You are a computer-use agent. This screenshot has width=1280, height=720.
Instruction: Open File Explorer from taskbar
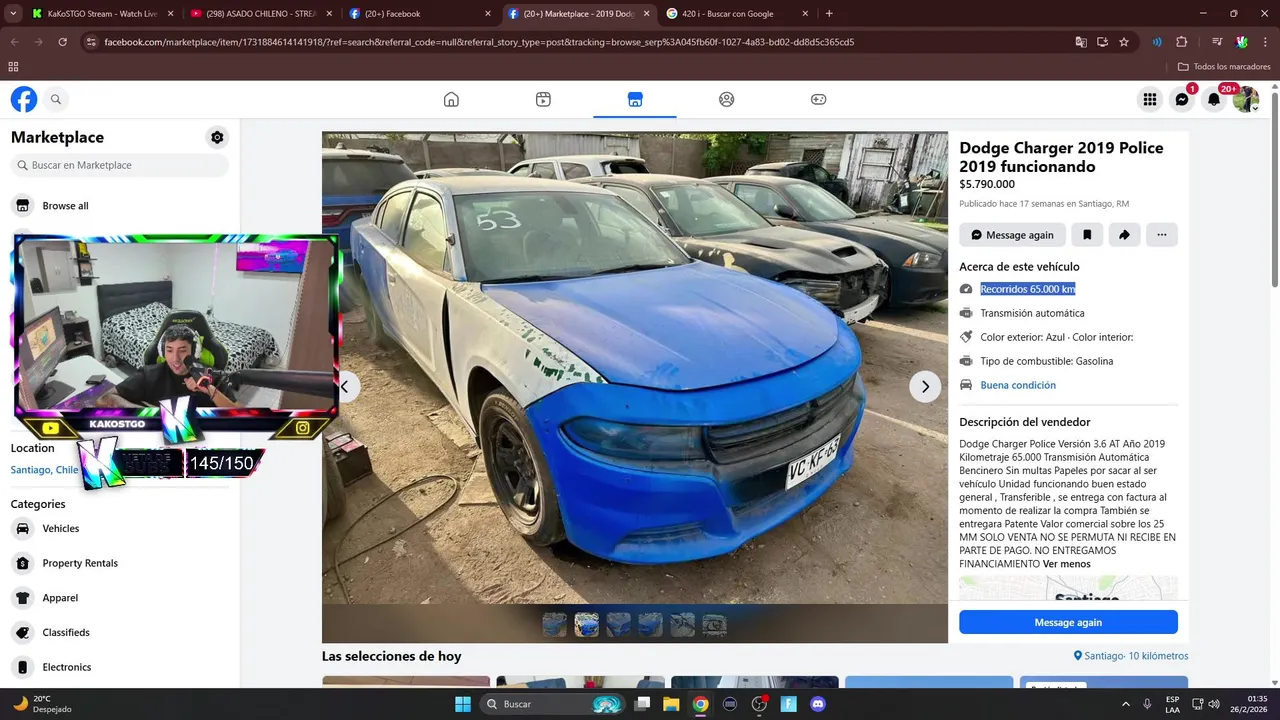click(671, 704)
